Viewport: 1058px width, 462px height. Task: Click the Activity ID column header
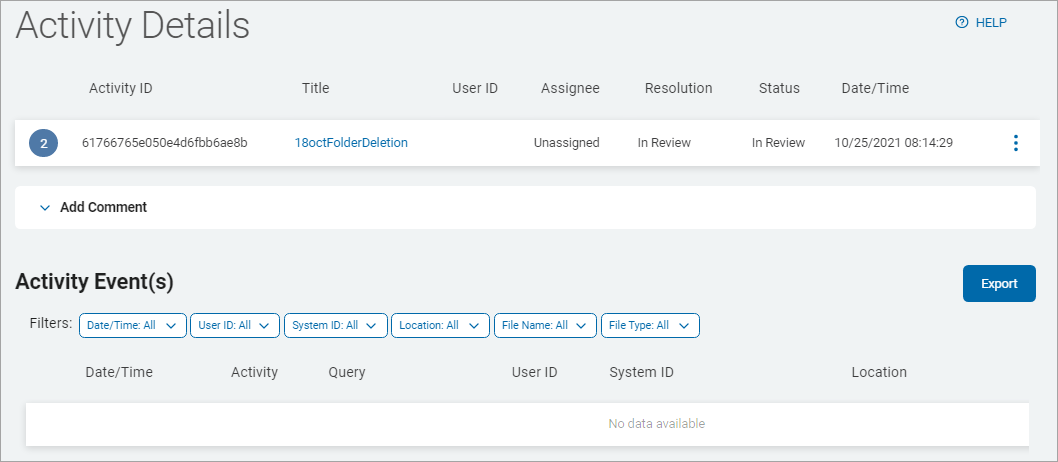click(120, 88)
